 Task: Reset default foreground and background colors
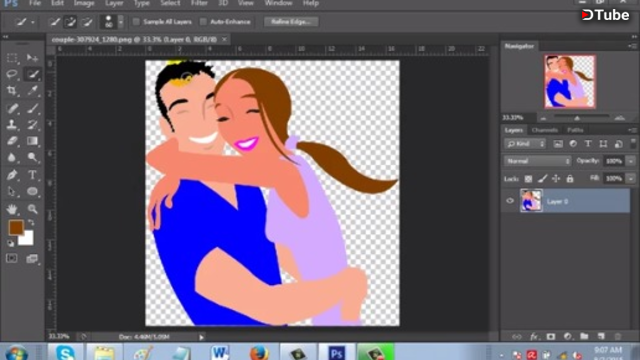point(11,243)
